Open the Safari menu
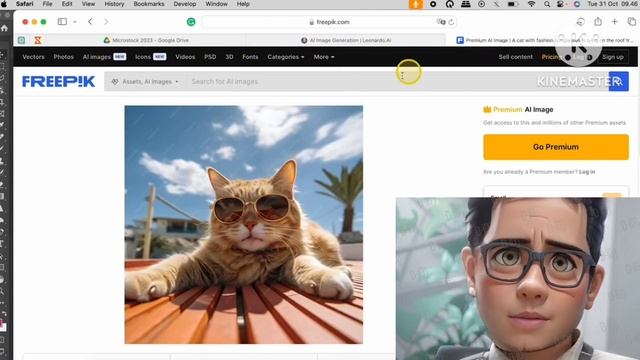 [24, 4]
